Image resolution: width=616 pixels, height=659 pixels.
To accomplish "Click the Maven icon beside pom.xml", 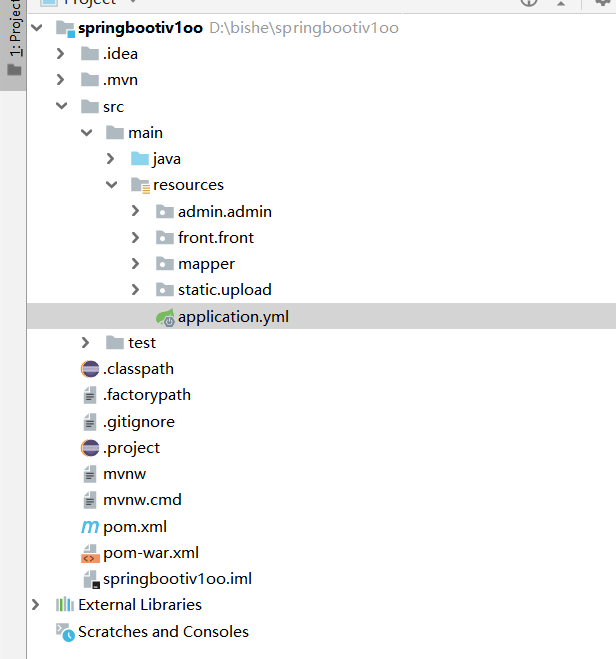I will [x=90, y=526].
